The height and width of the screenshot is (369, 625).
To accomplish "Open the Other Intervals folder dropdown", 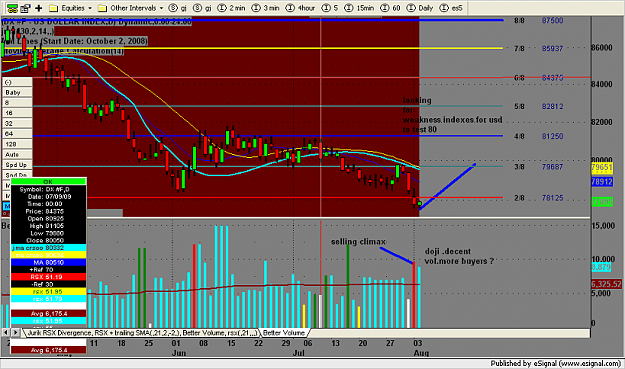I will (130, 8).
